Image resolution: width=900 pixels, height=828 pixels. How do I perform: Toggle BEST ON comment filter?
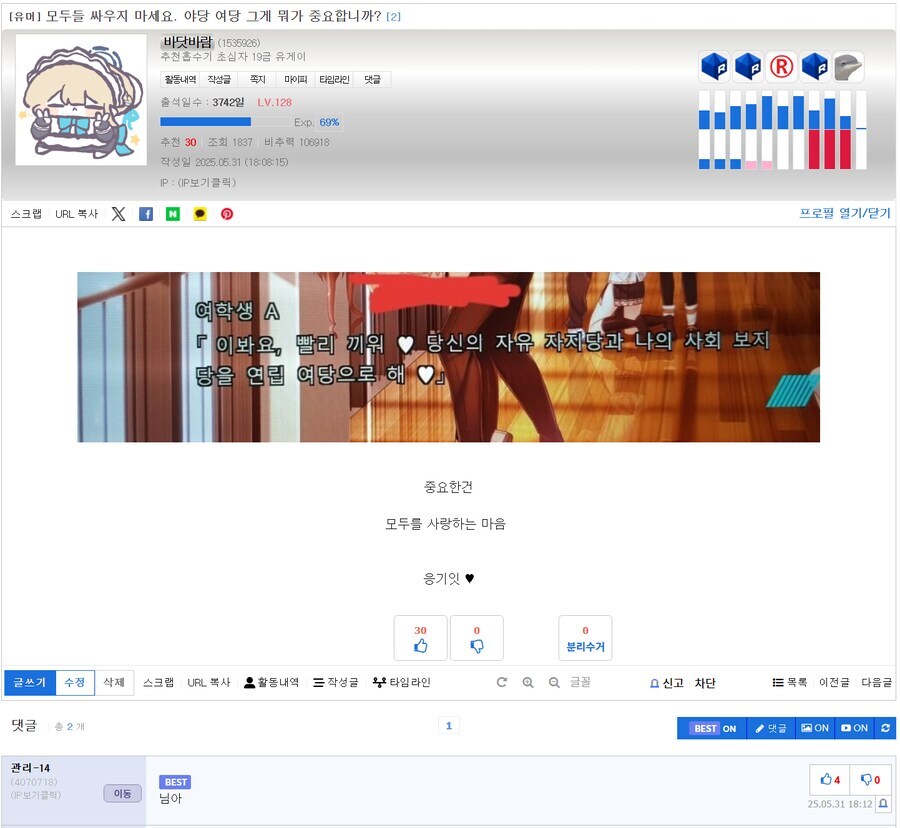click(712, 728)
